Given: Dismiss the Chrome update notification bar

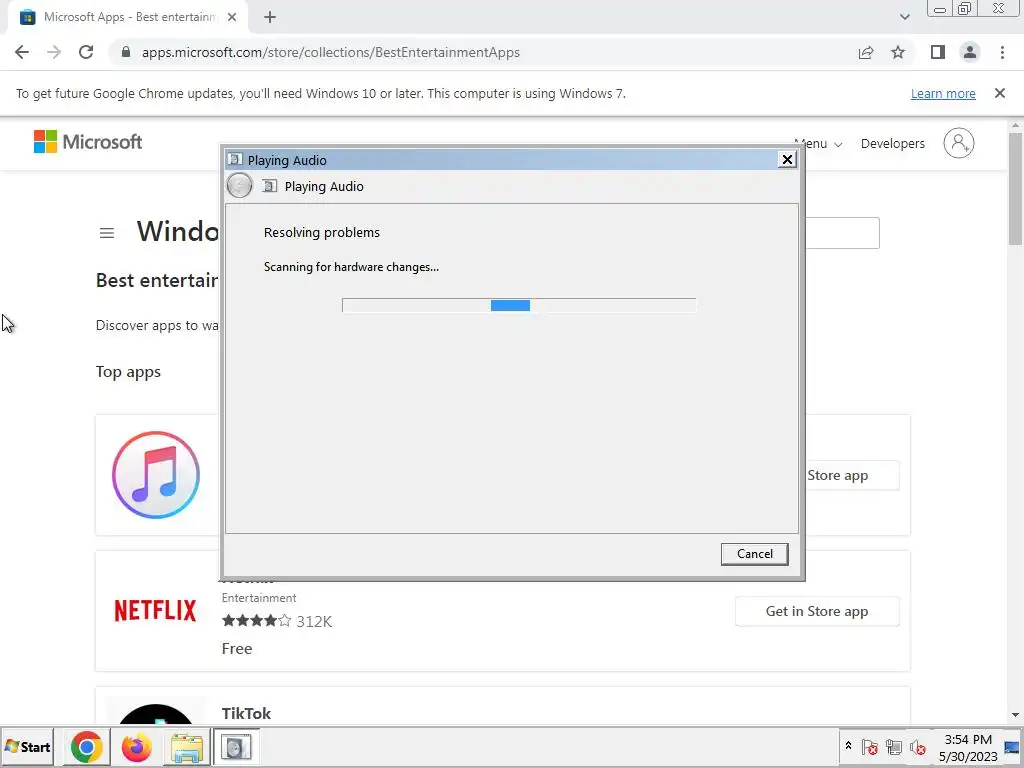Looking at the screenshot, I should [999, 93].
